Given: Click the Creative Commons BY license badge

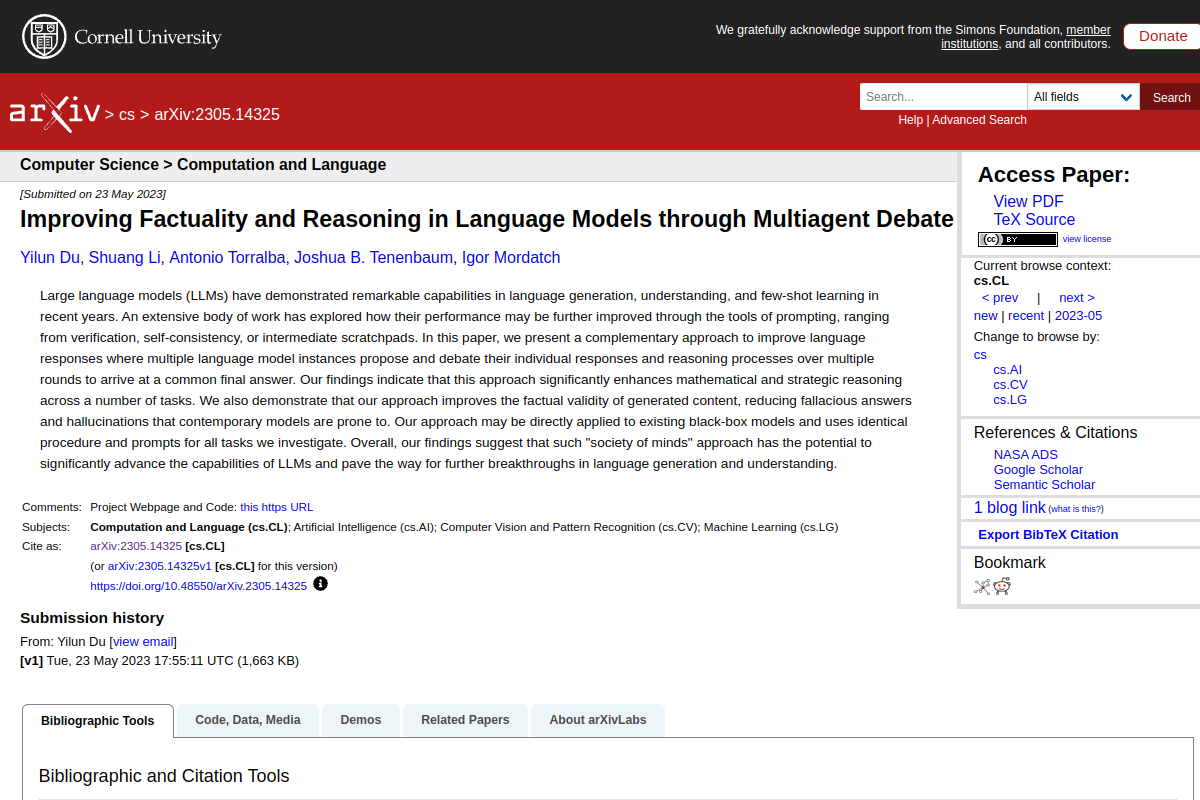Looking at the screenshot, I should (x=1017, y=239).
